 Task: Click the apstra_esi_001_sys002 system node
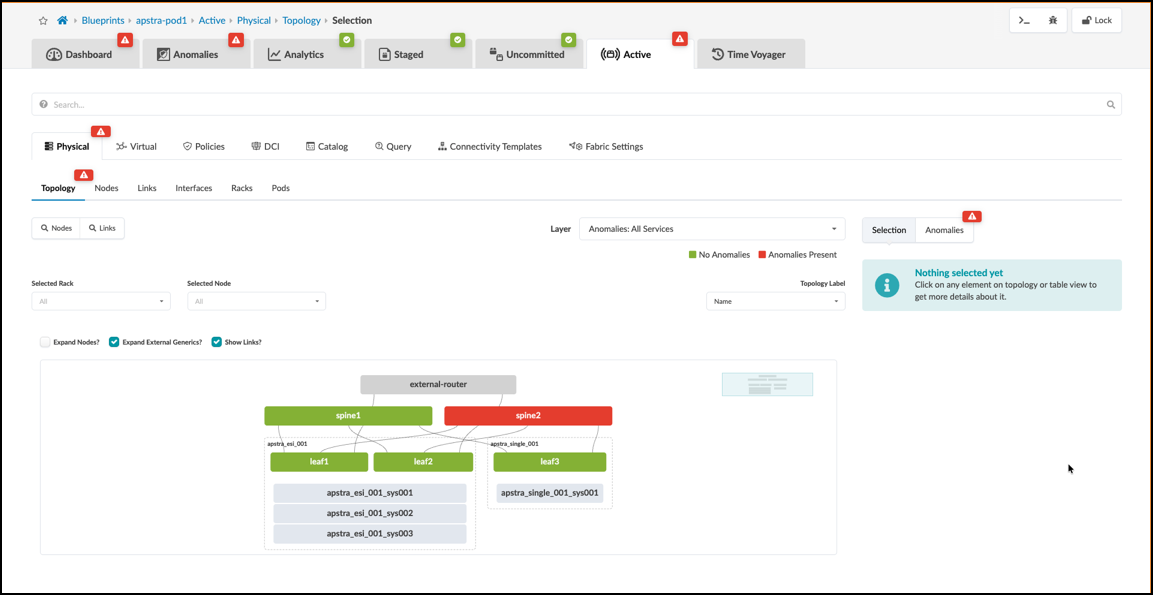click(370, 513)
